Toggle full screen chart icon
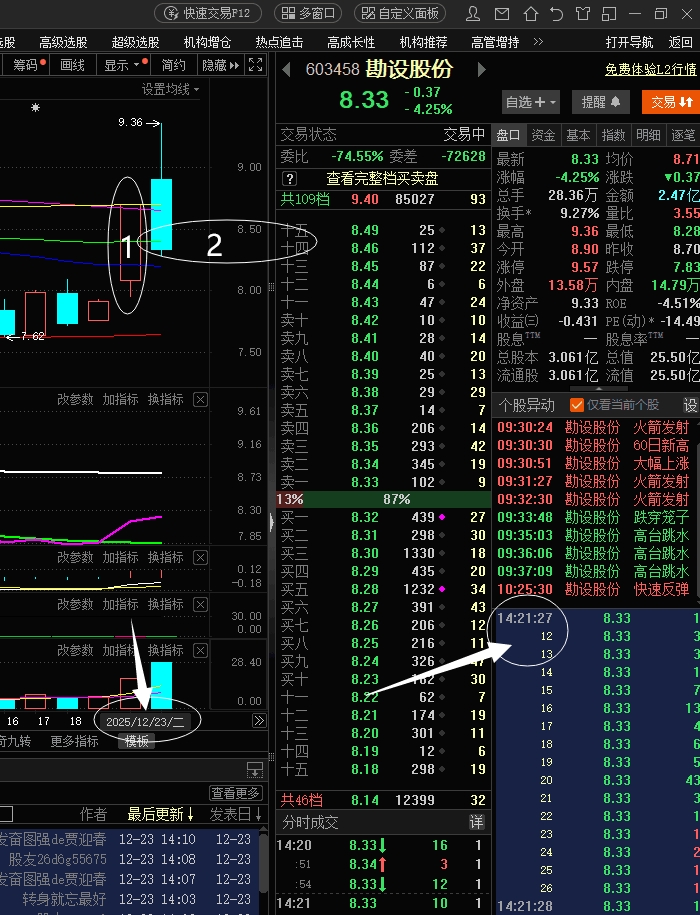 point(256,65)
